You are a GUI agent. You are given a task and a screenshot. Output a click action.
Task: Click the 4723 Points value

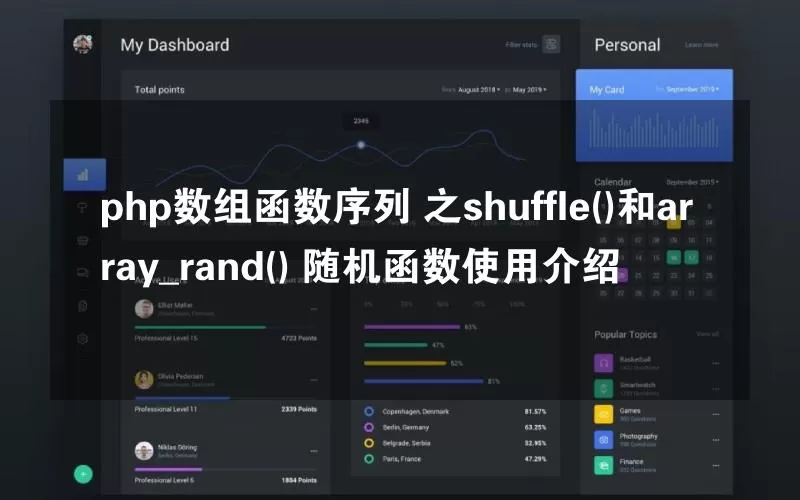299,338
